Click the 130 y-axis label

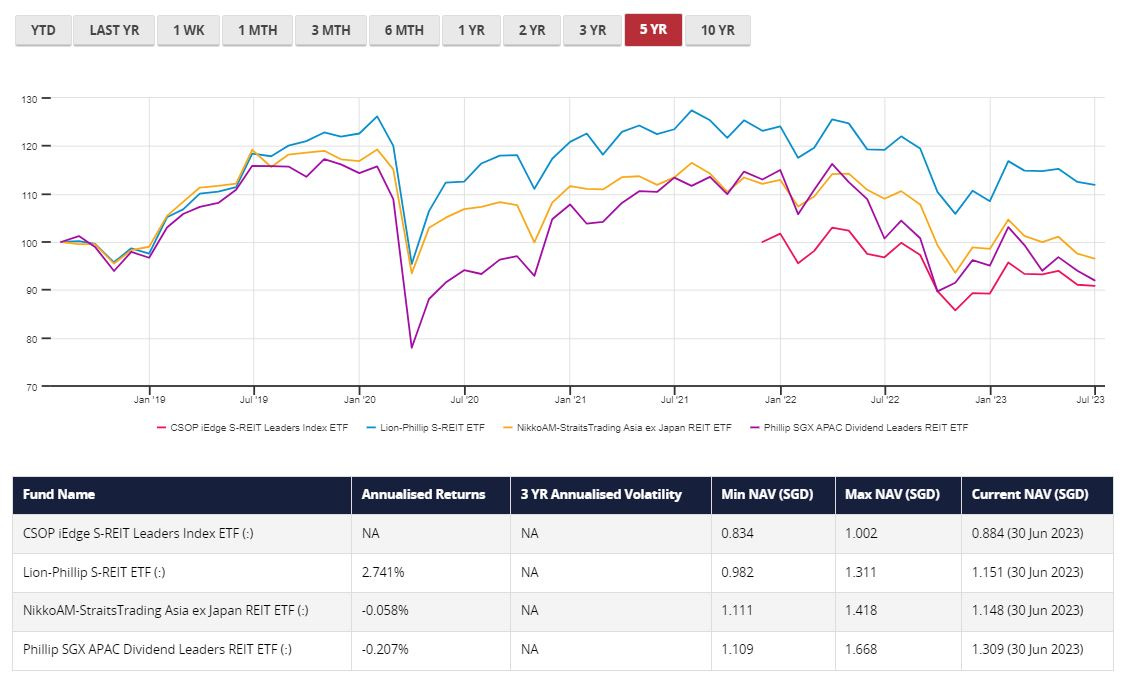[29, 100]
